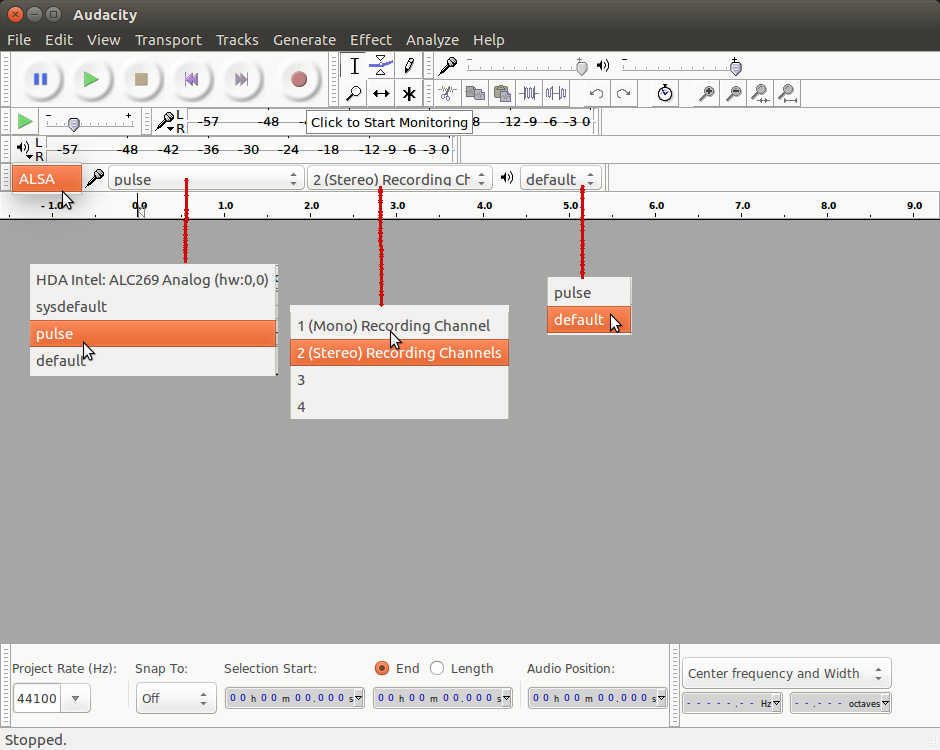Click the Pause transport button

[x=40, y=79]
